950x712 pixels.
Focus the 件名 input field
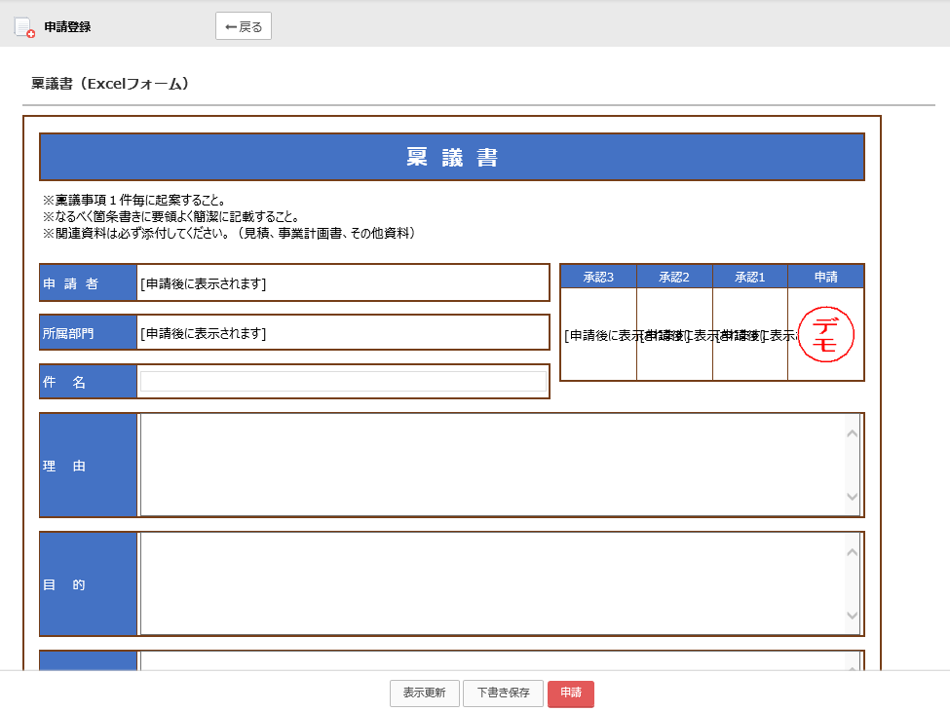pos(343,381)
